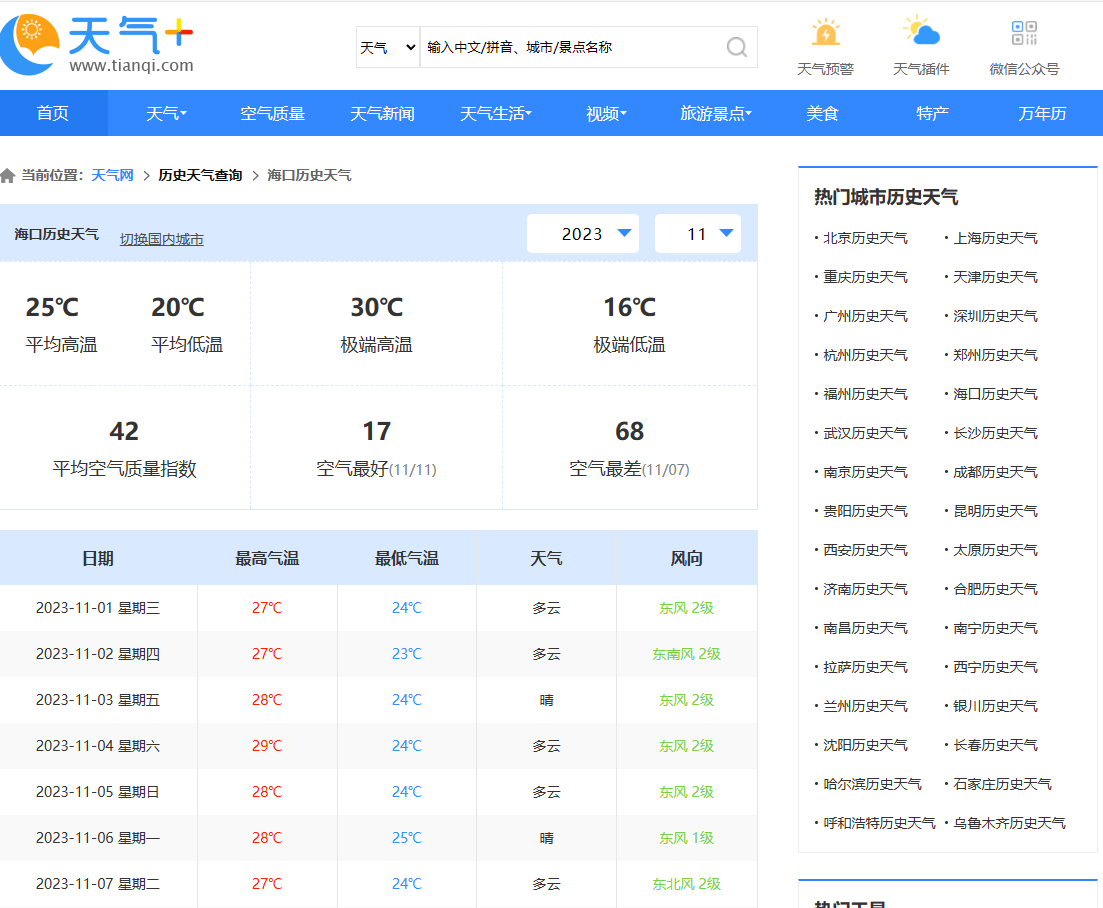The height and width of the screenshot is (908, 1103).
Task: Expand the 天气生活 navigation menu
Action: point(496,113)
